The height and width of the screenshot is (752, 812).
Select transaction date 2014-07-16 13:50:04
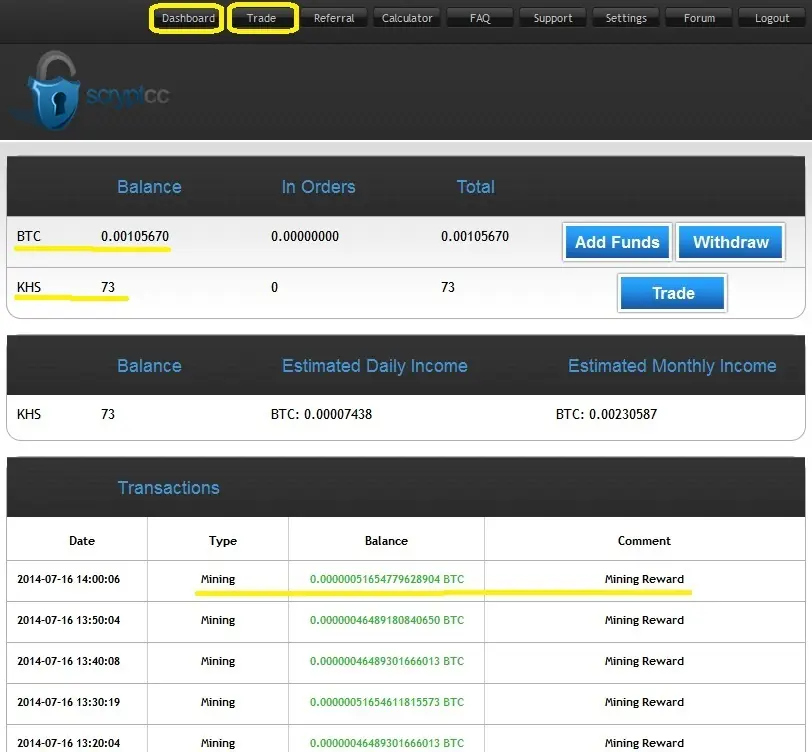tap(68, 620)
